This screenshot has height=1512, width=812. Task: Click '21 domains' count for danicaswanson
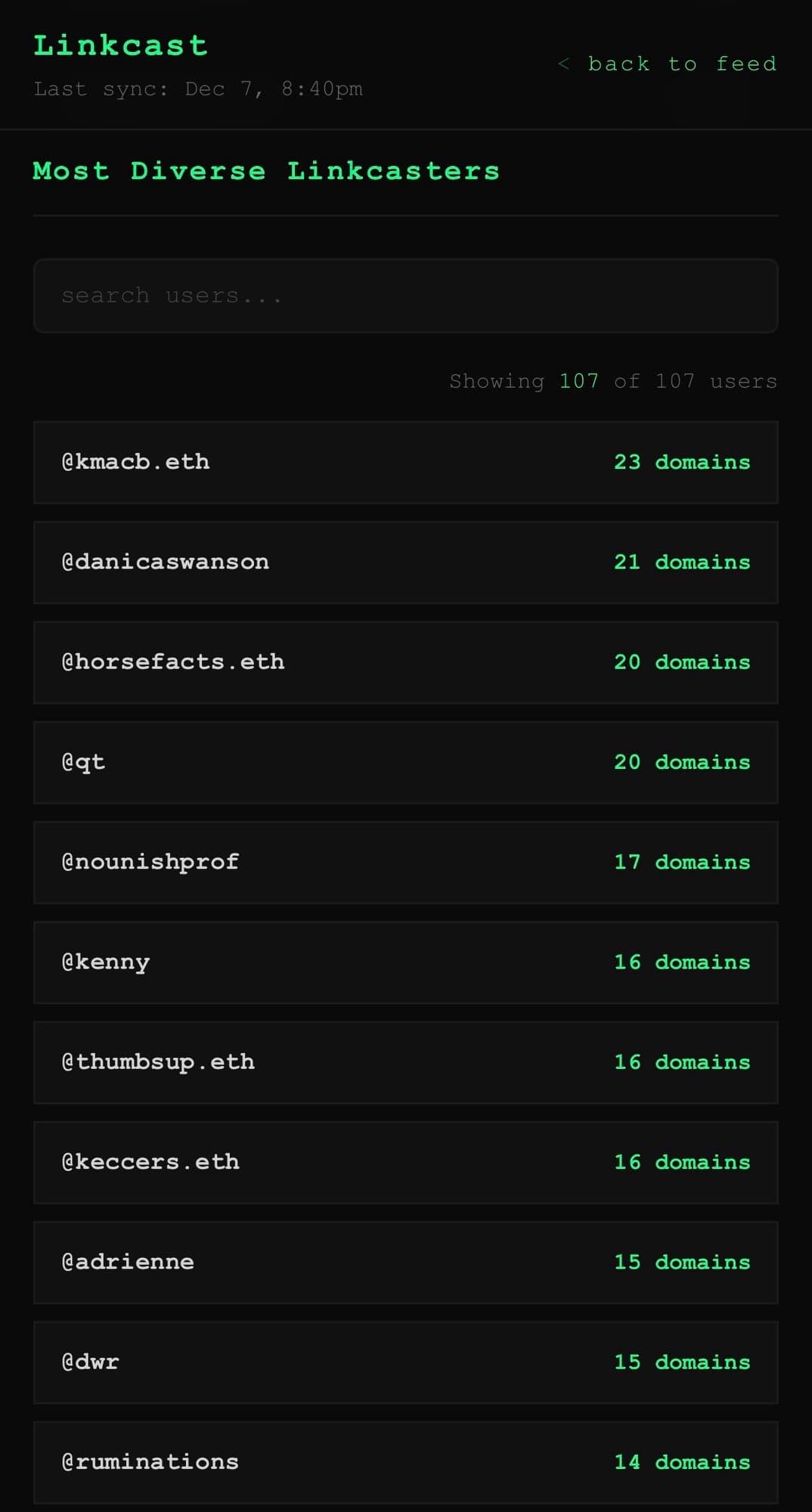pyautogui.click(x=682, y=562)
